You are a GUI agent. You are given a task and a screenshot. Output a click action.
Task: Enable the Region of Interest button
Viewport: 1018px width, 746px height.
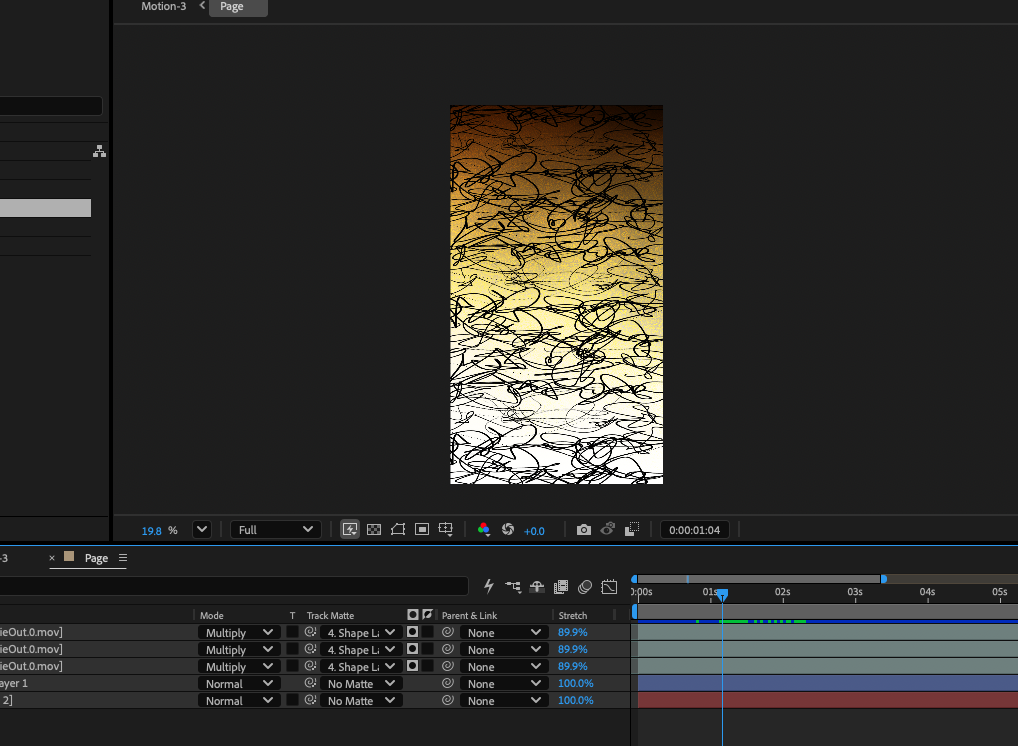pyautogui.click(x=422, y=529)
